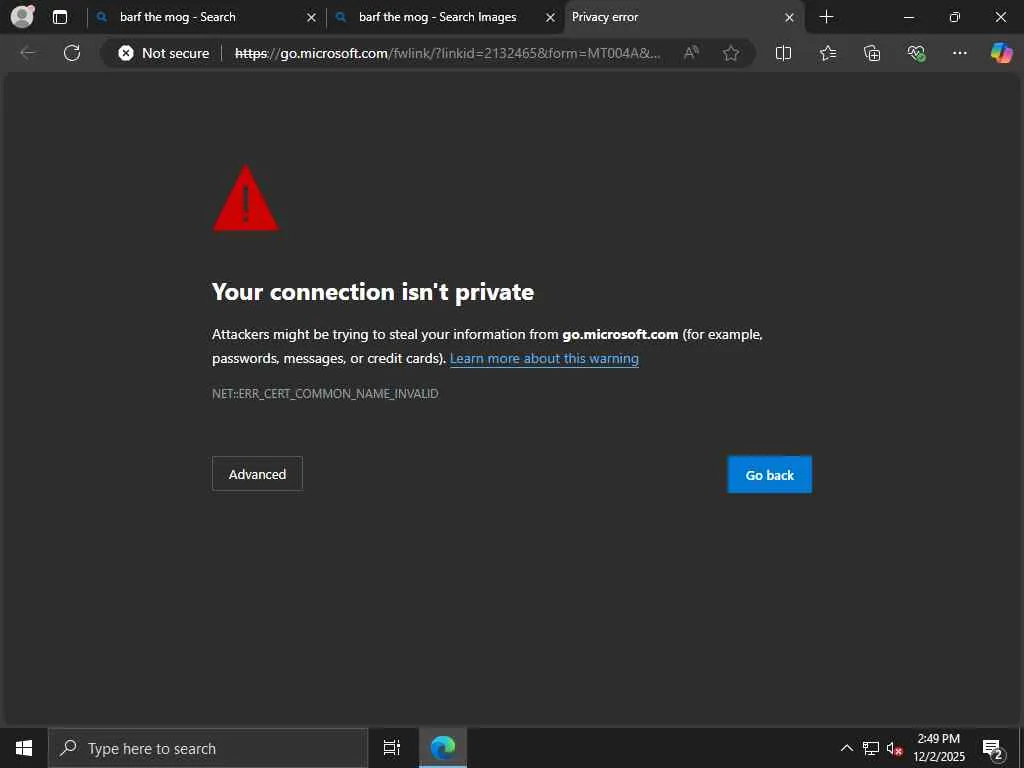
Task: Open the Action Center notifications icon
Action: point(993,748)
